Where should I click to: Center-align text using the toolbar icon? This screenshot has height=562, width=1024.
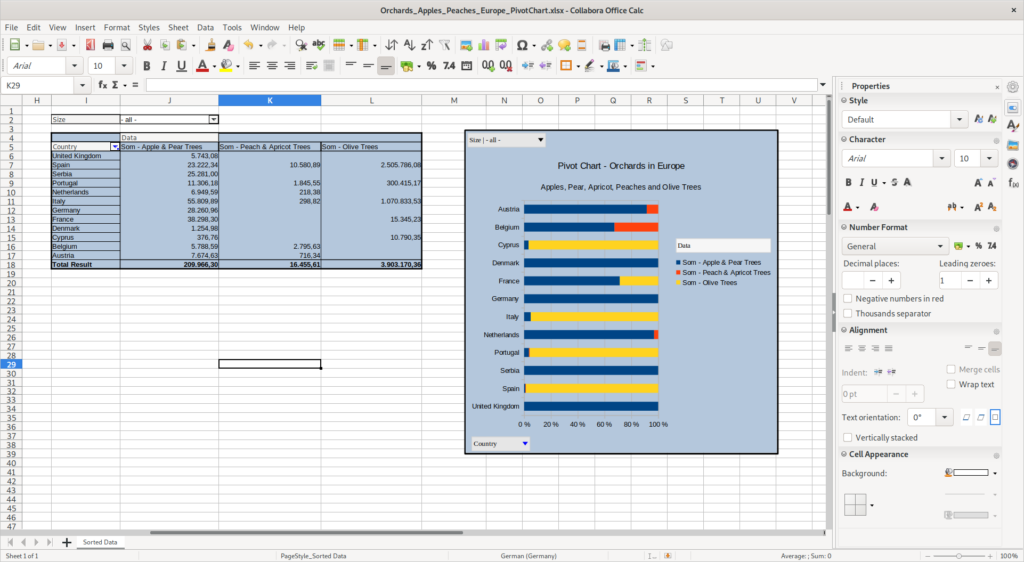[270, 66]
